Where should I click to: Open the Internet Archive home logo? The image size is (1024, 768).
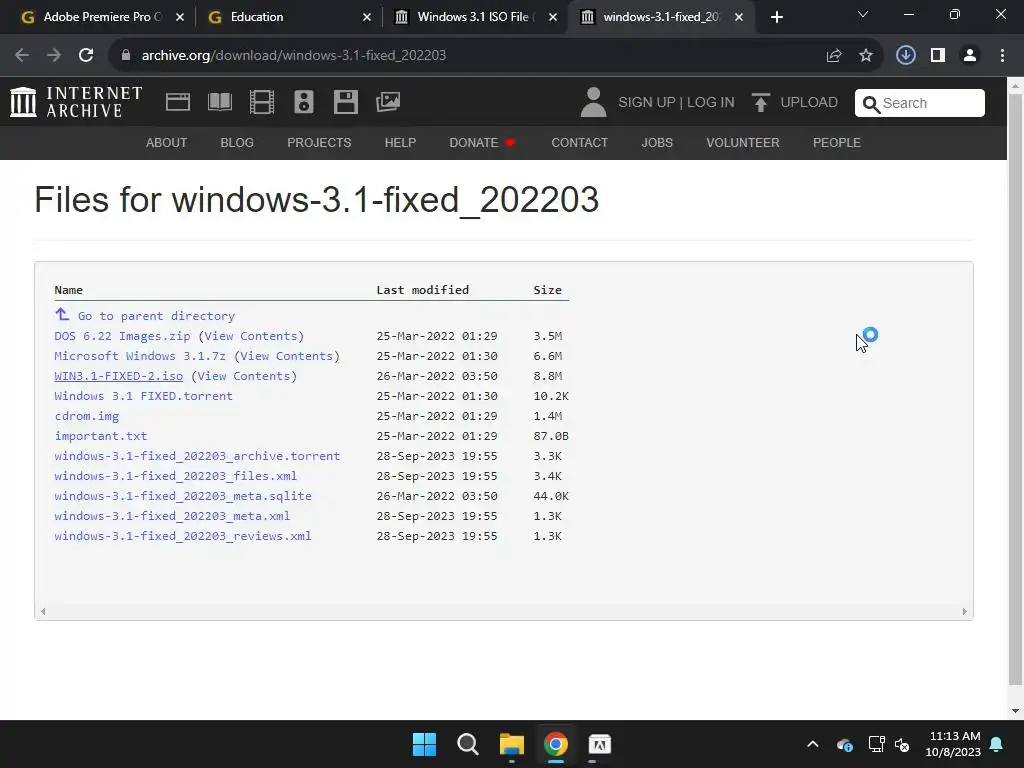(76, 102)
